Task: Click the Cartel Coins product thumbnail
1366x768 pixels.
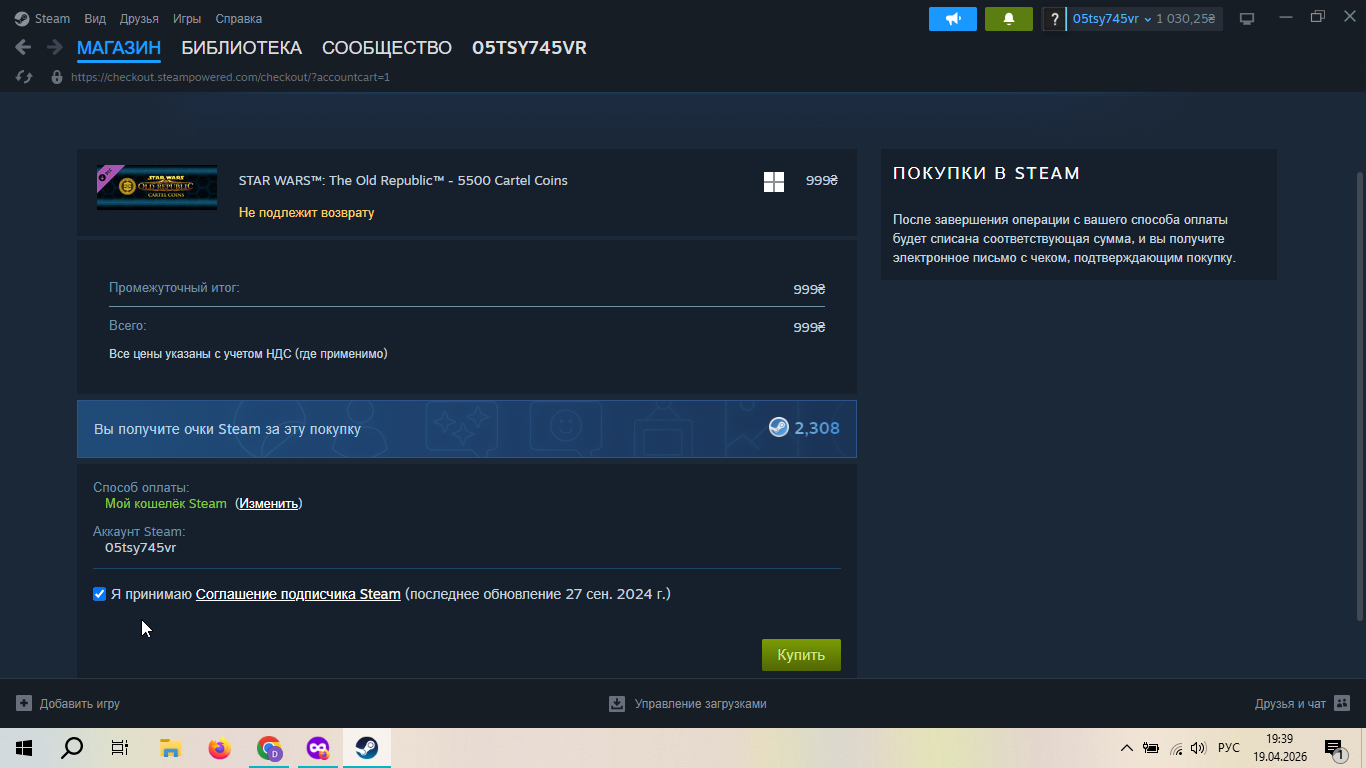Action: tap(157, 187)
